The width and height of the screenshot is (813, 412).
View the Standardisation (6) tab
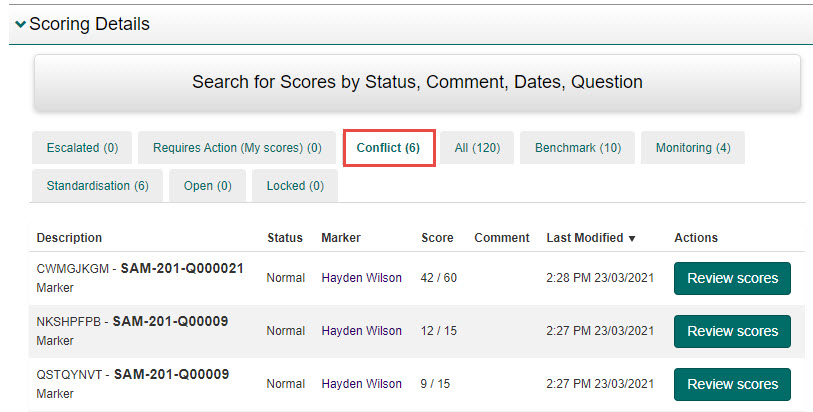(97, 186)
